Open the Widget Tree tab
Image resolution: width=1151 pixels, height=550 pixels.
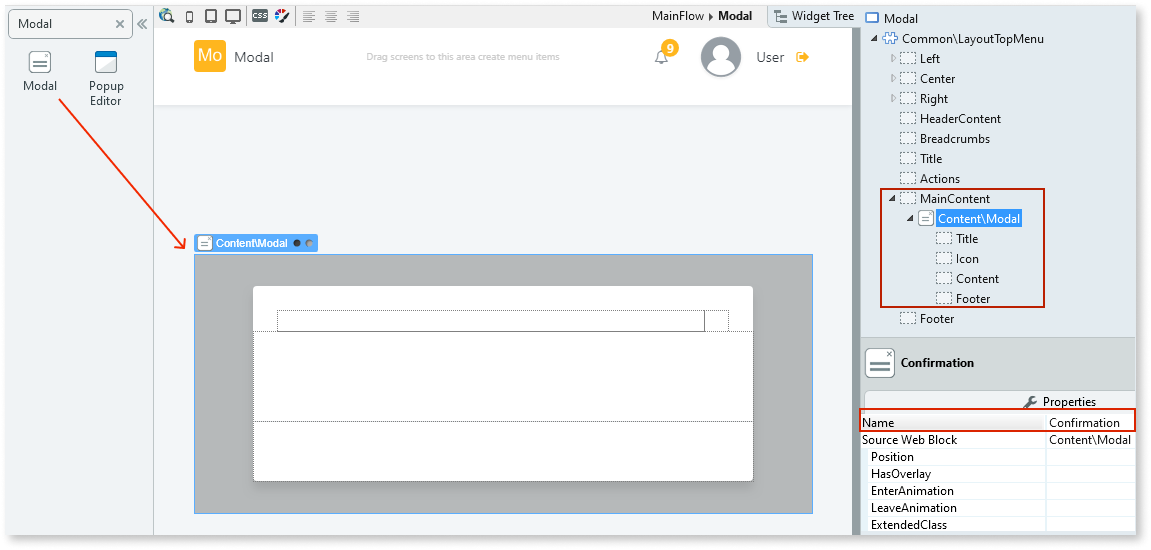pyautogui.click(x=814, y=16)
